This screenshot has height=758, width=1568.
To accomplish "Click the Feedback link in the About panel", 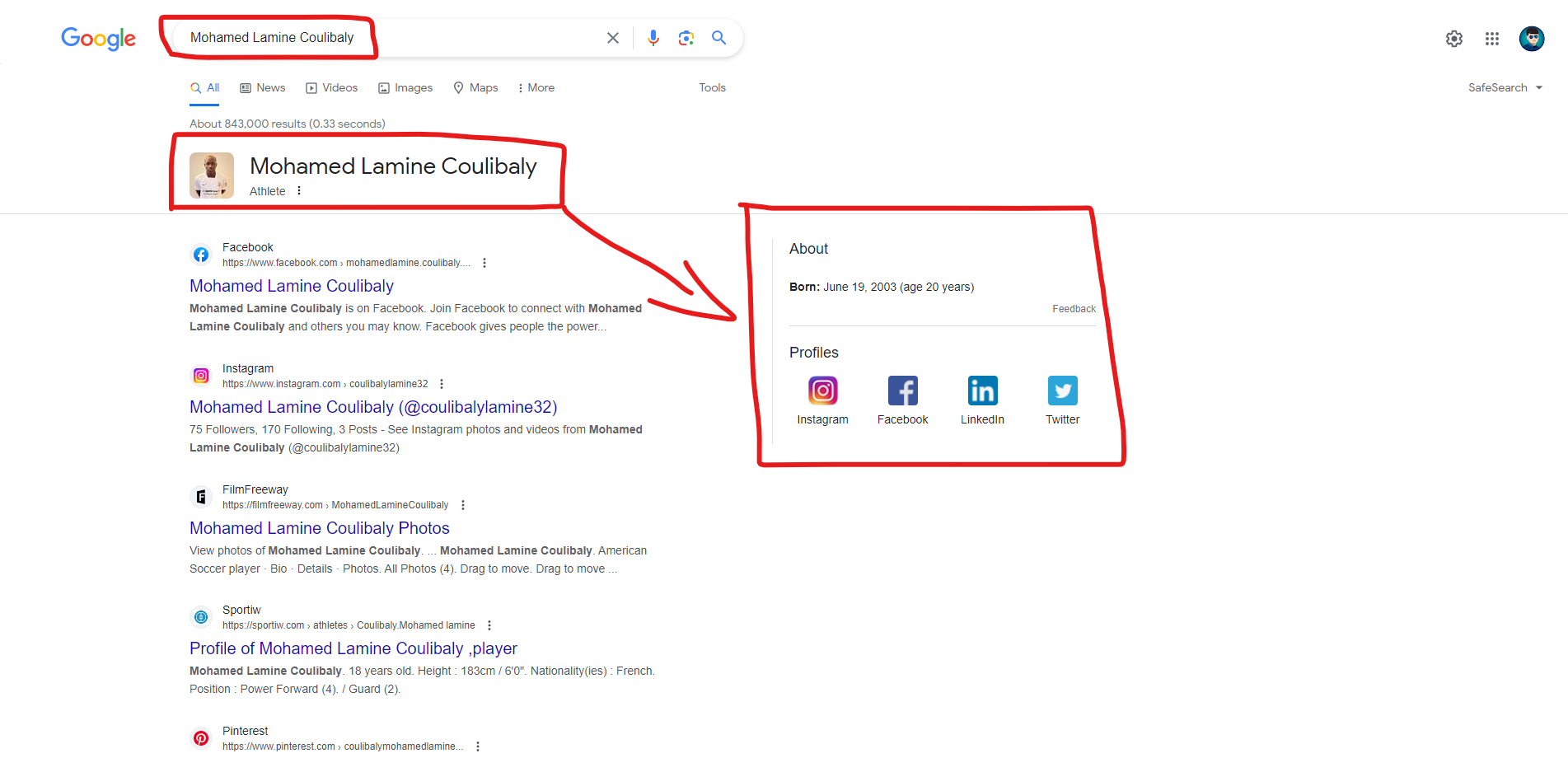I will click(1074, 309).
